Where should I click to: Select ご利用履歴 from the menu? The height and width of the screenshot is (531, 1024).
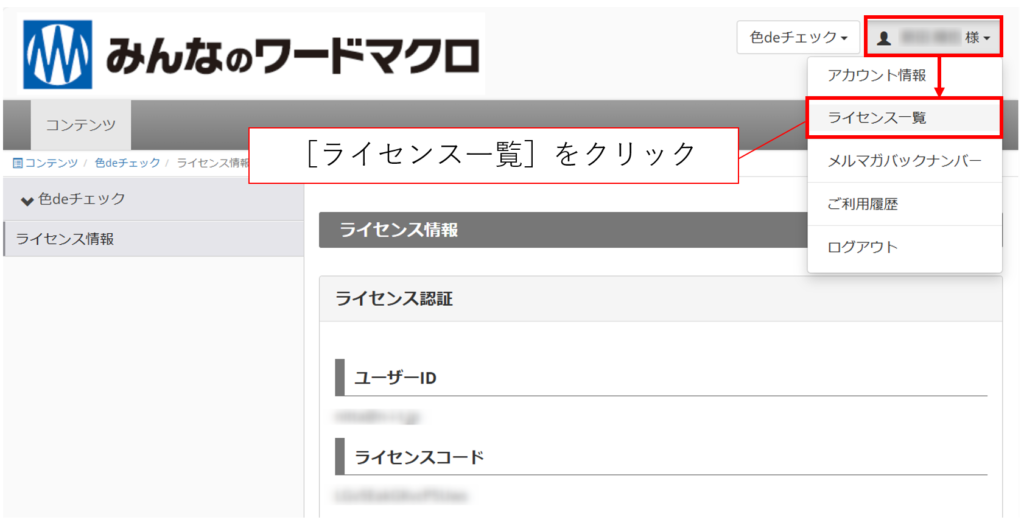click(x=862, y=204)
